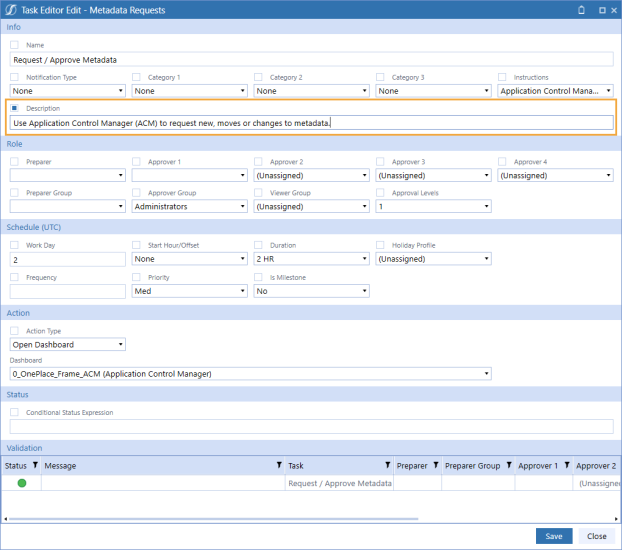The image size is (622, 550).
Task: Open the Is Milestone dropdown showing No
Action: 311,291
